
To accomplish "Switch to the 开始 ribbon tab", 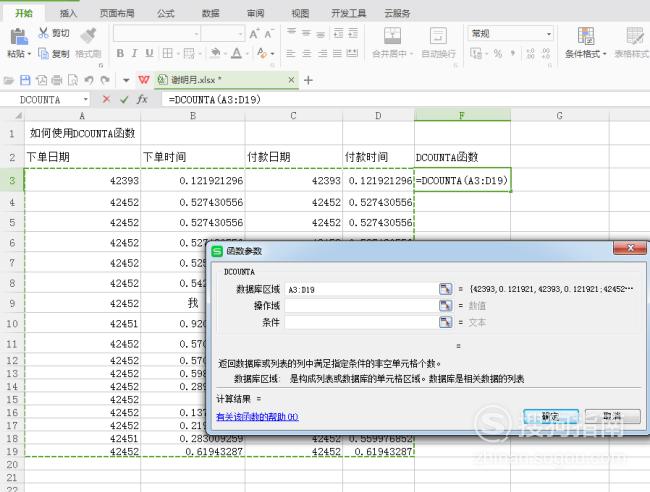I will click(x=24, y=13).
